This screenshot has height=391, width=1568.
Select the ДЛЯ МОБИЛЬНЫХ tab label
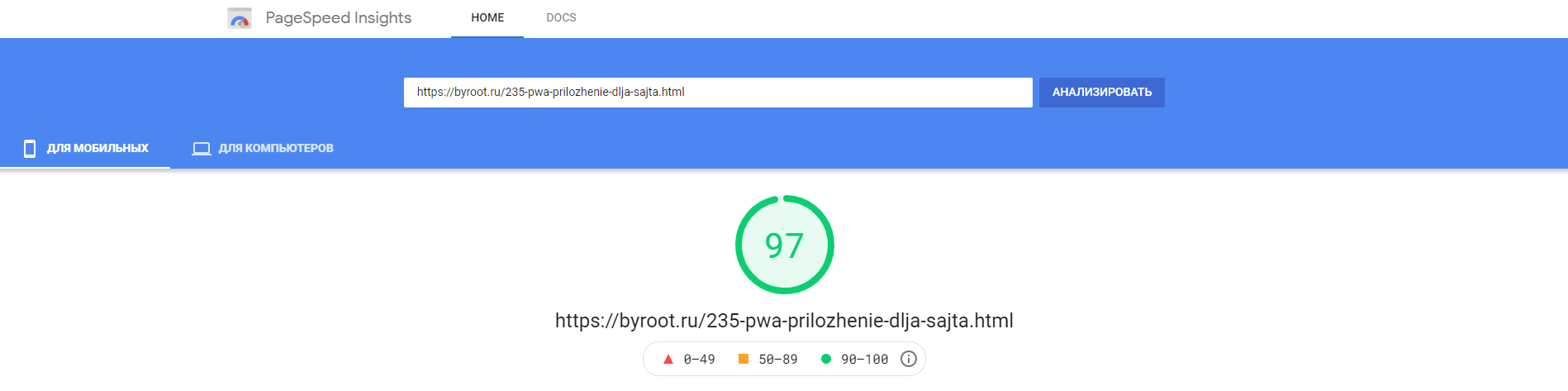[97, 149]
